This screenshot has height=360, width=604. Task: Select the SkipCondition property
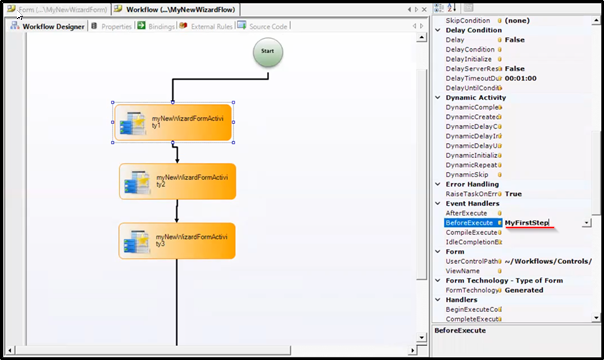click(468, 20)
